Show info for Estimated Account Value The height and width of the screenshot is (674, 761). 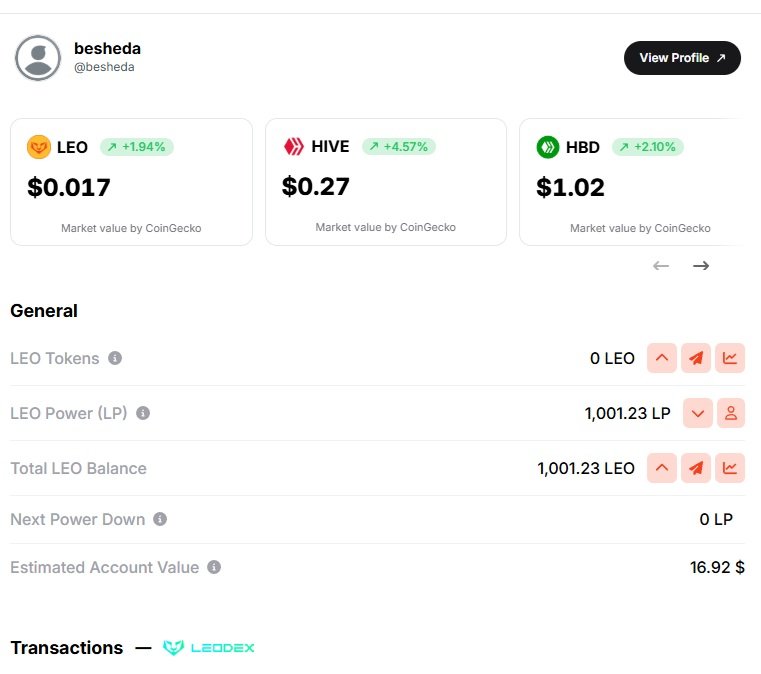point(214,567)
